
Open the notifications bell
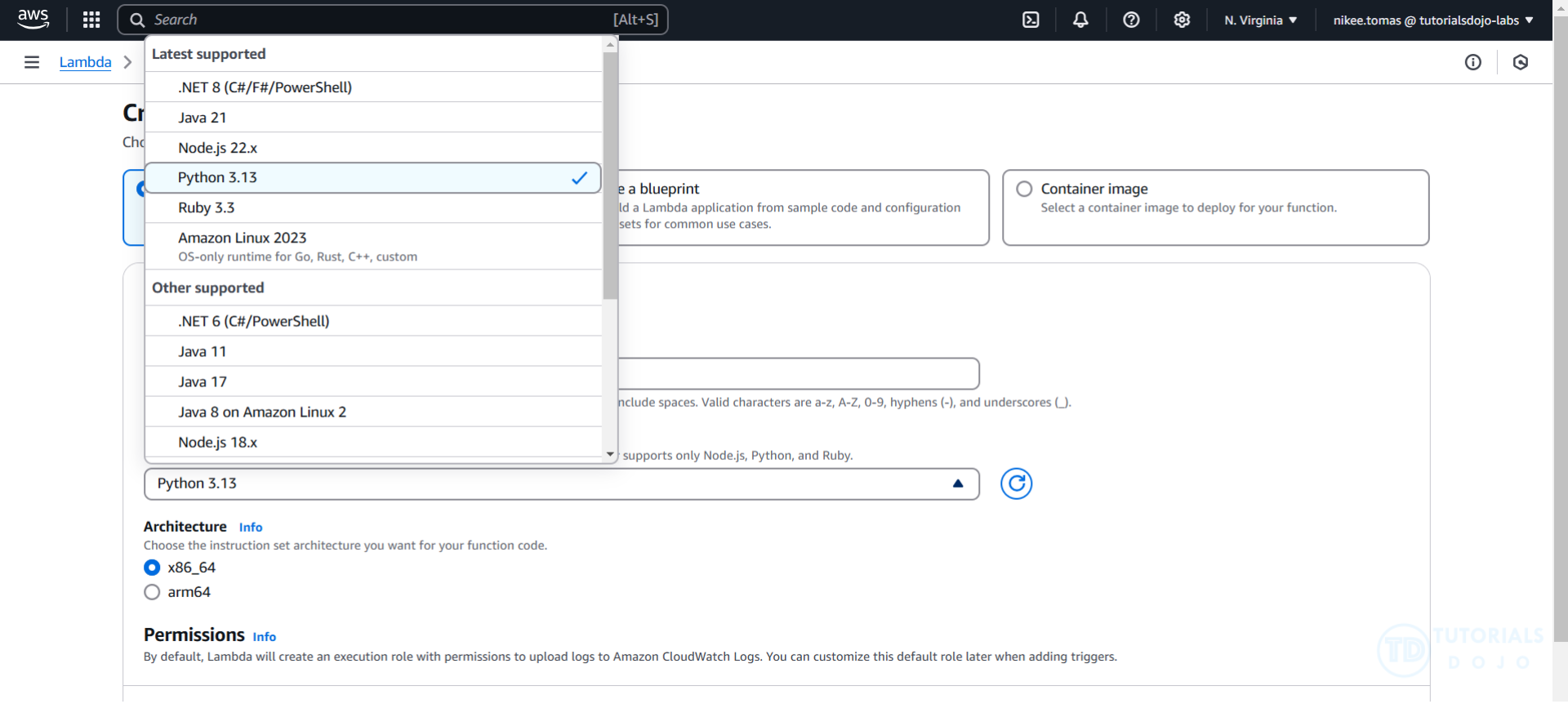click(1080, 20)
